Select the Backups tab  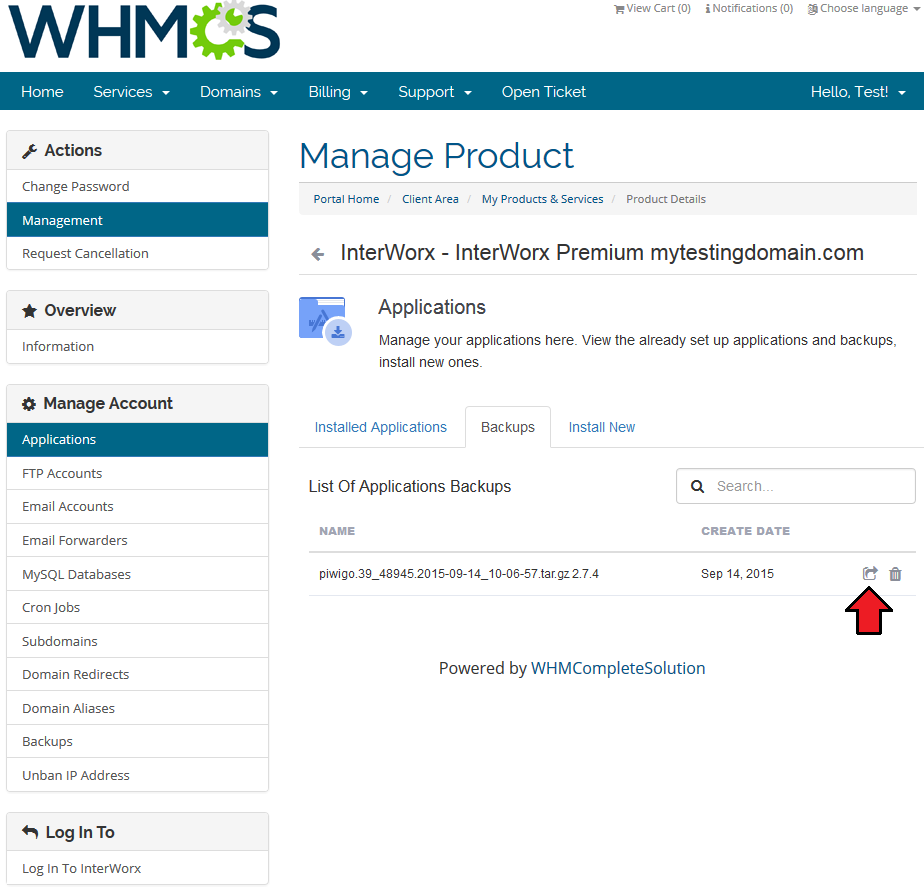pyautogui.click(x=508, y=427)
